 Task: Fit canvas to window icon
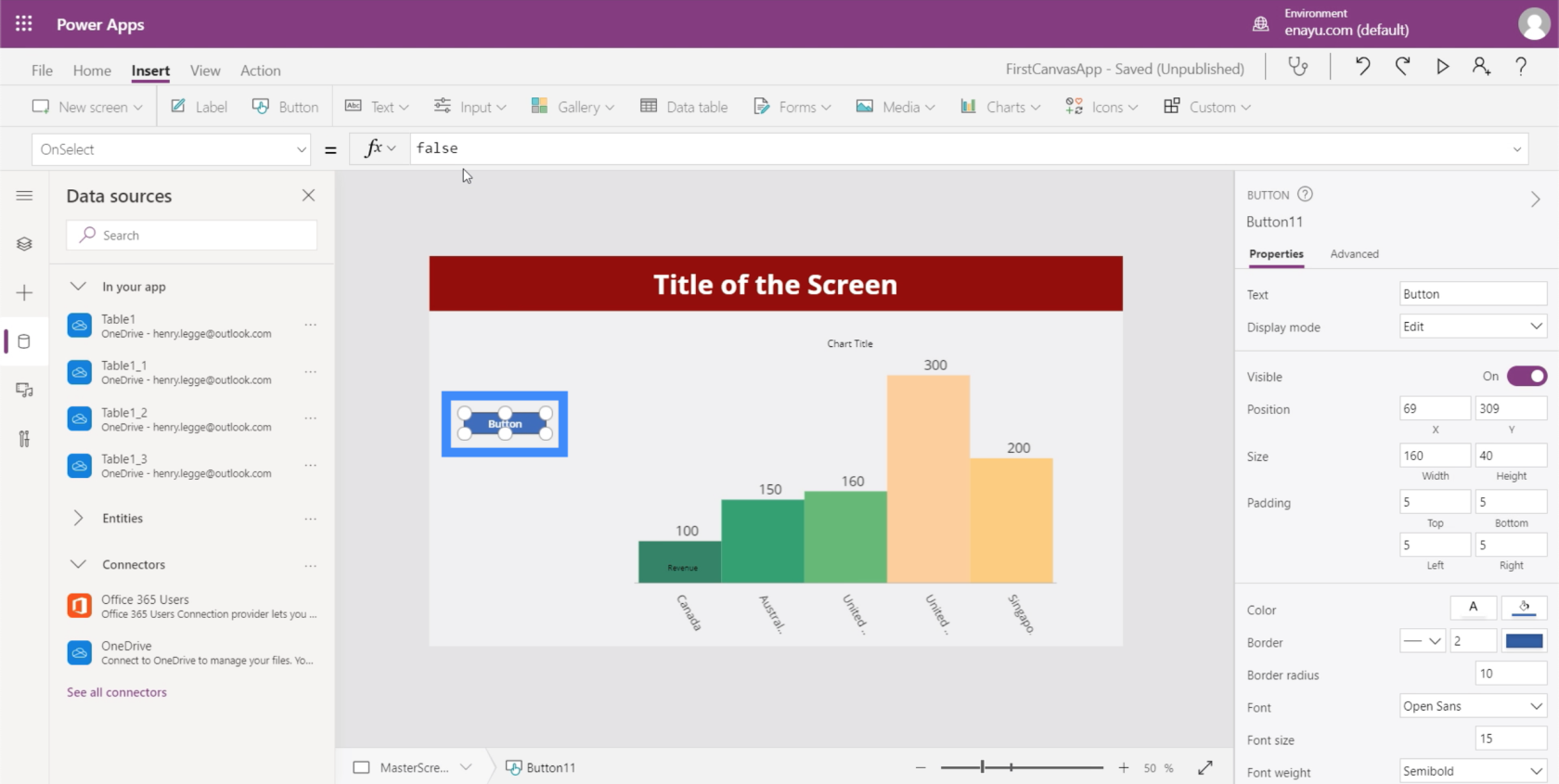1205,767
